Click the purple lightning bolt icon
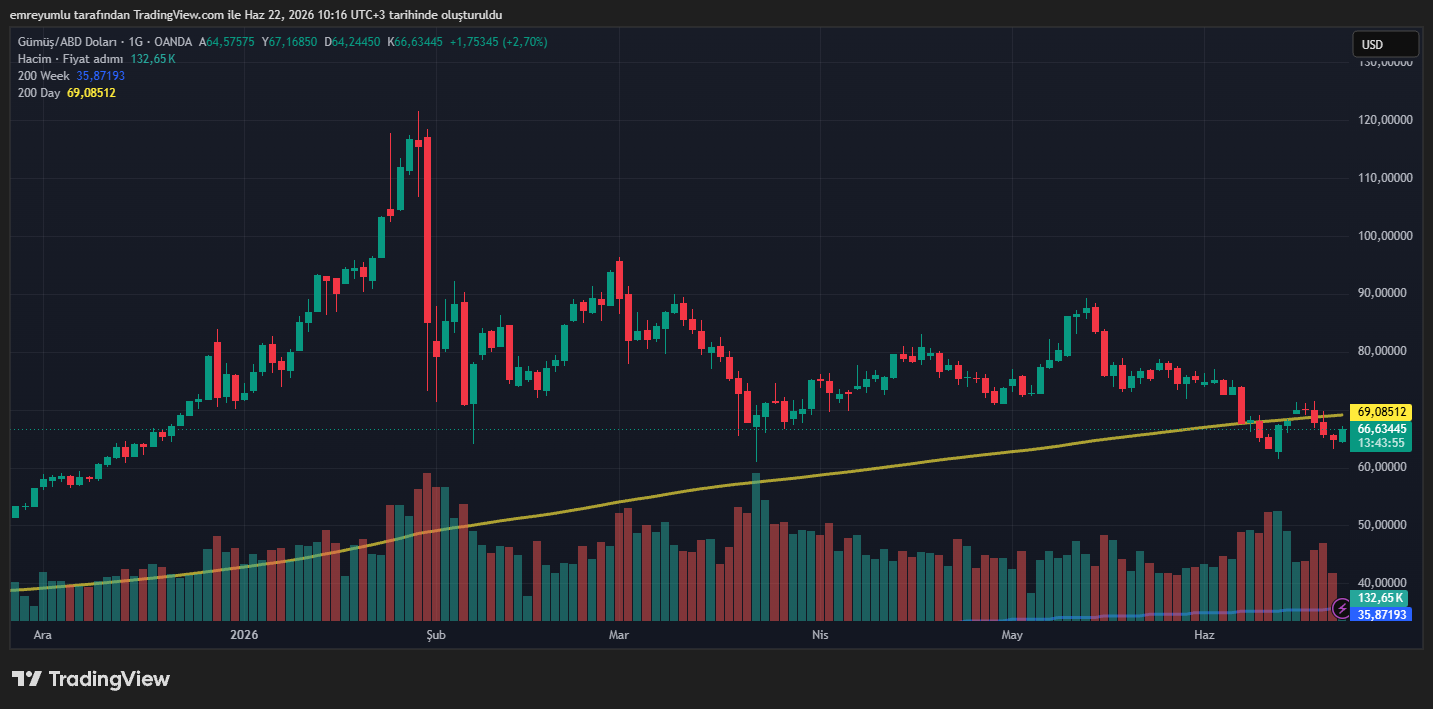This screenshot has width=1433, height=709. tap(1340, 607)
